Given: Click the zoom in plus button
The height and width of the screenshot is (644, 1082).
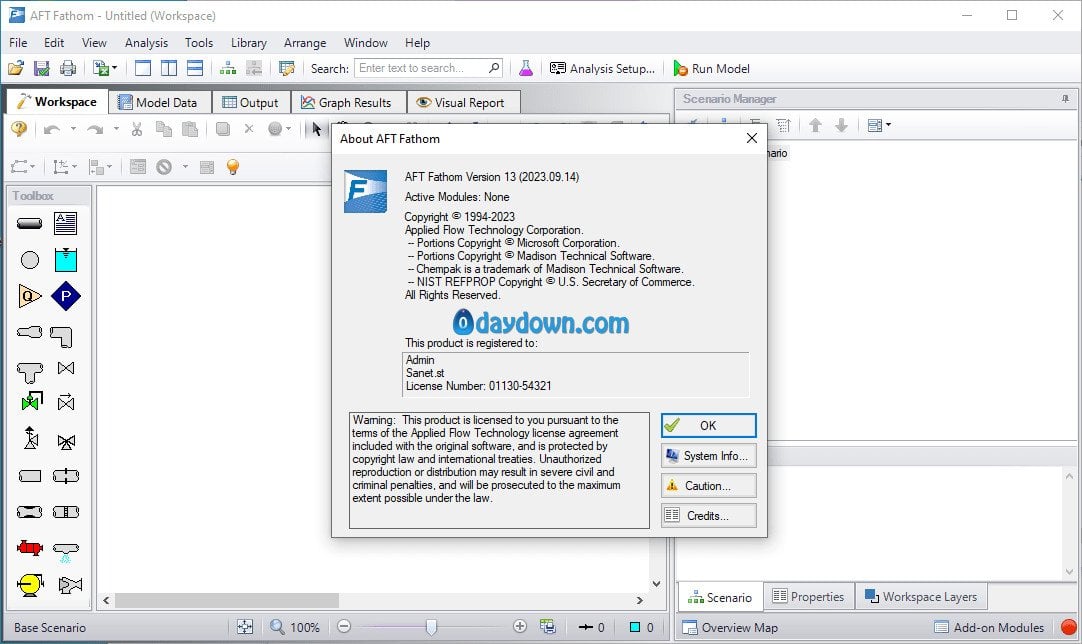Looking at the screenshot, I should pos(520,627).
